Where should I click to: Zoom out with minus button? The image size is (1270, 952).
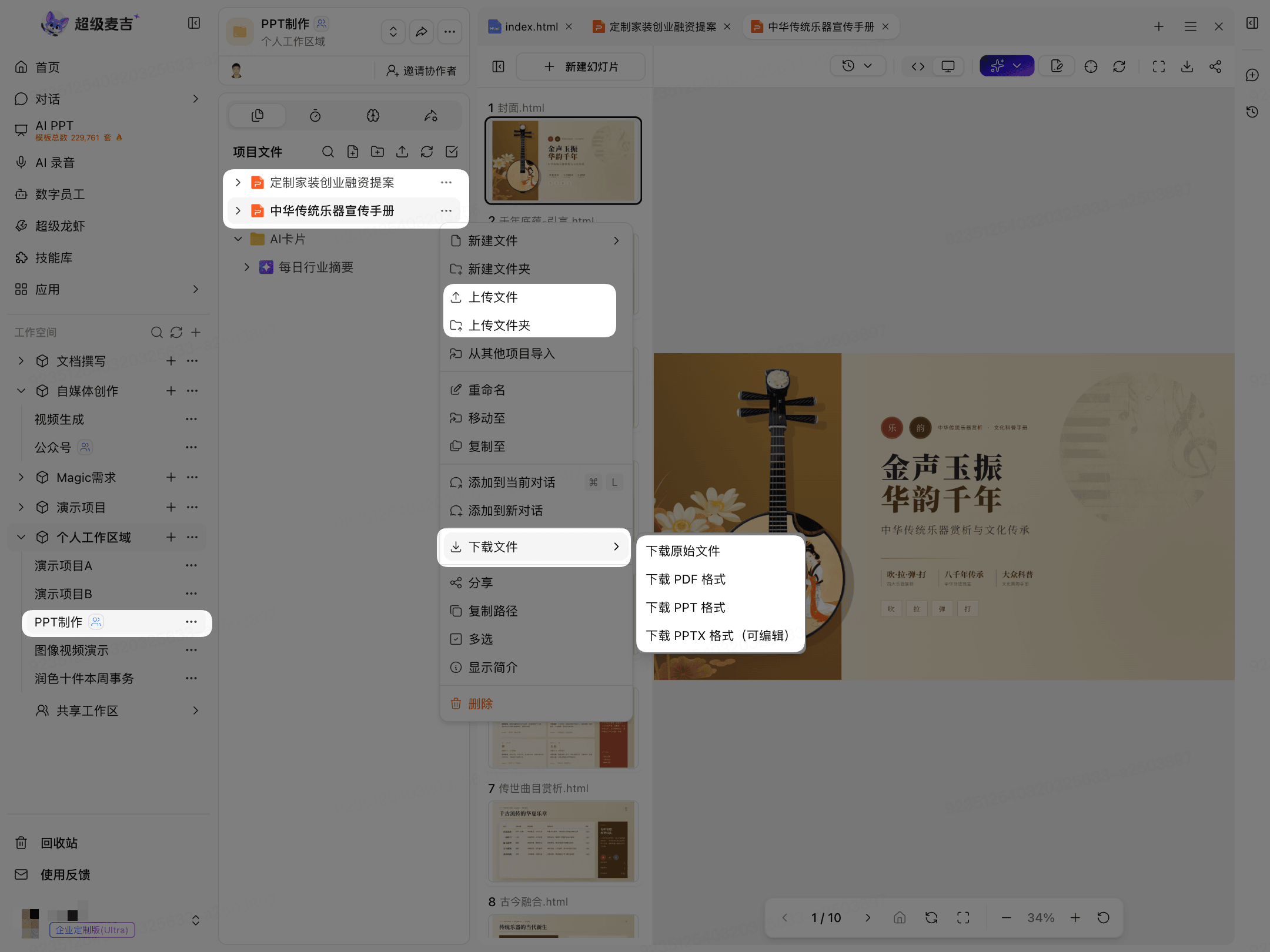point(1007,918)
